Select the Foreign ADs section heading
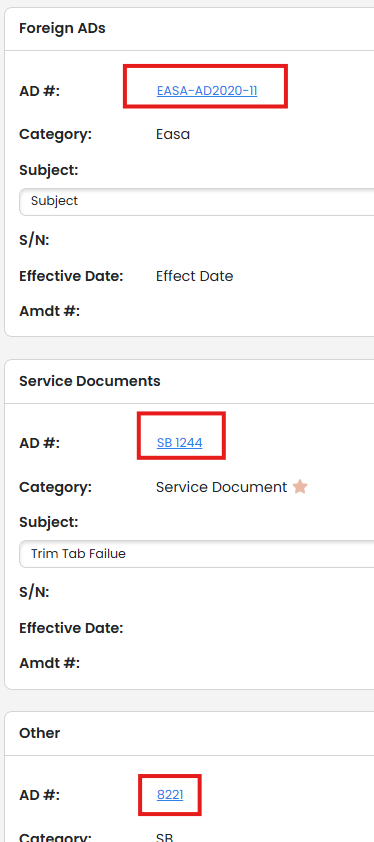Screen dimensions: 374x842 [x=62, y=28]
